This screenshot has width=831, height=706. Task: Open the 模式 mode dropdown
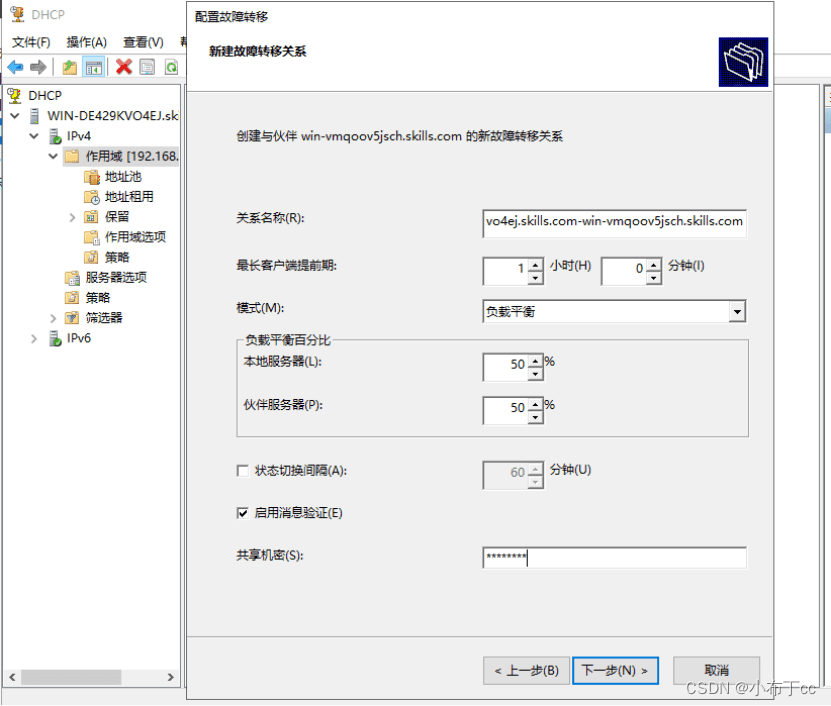[737, 312]
